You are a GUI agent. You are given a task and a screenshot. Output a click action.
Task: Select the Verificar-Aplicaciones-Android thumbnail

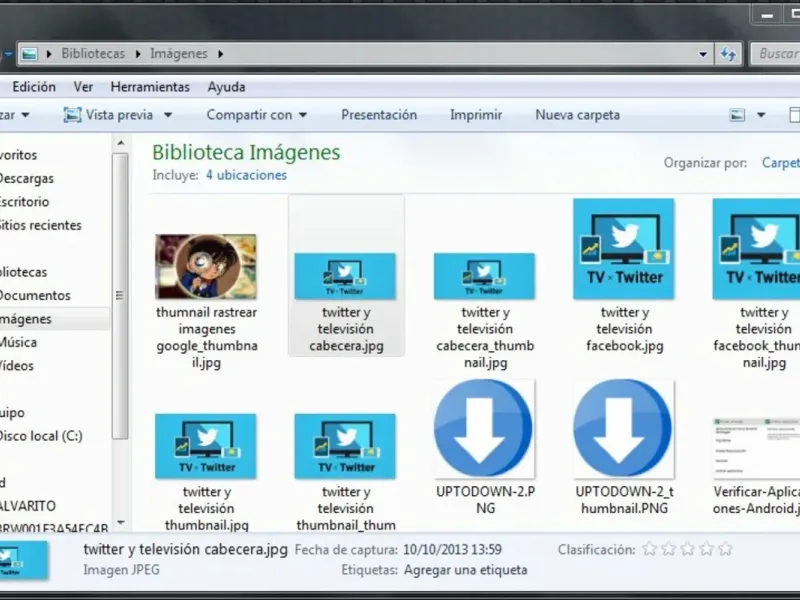coord(757,448)
